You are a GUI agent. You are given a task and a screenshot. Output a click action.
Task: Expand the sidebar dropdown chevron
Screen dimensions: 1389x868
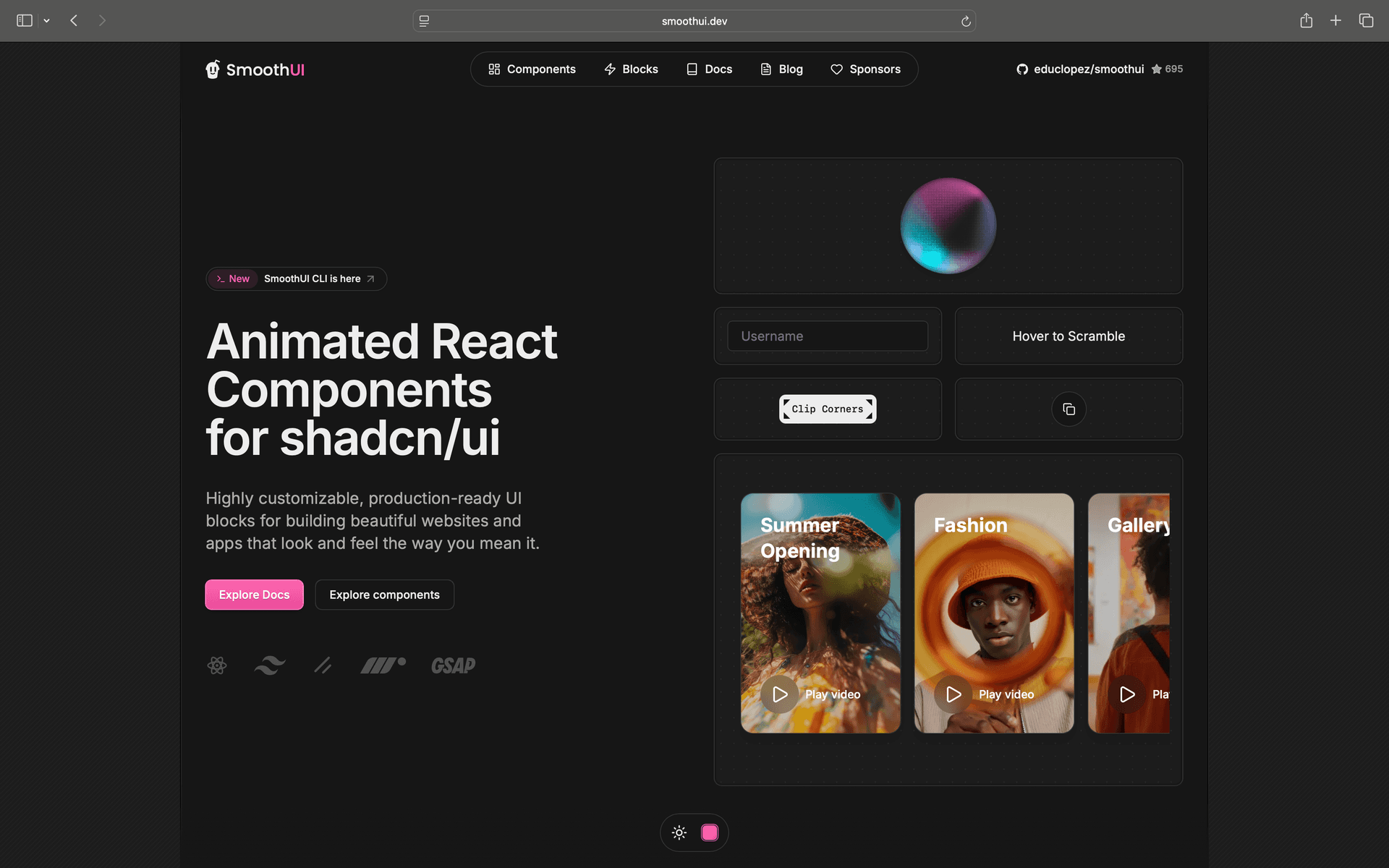[46, 21]
